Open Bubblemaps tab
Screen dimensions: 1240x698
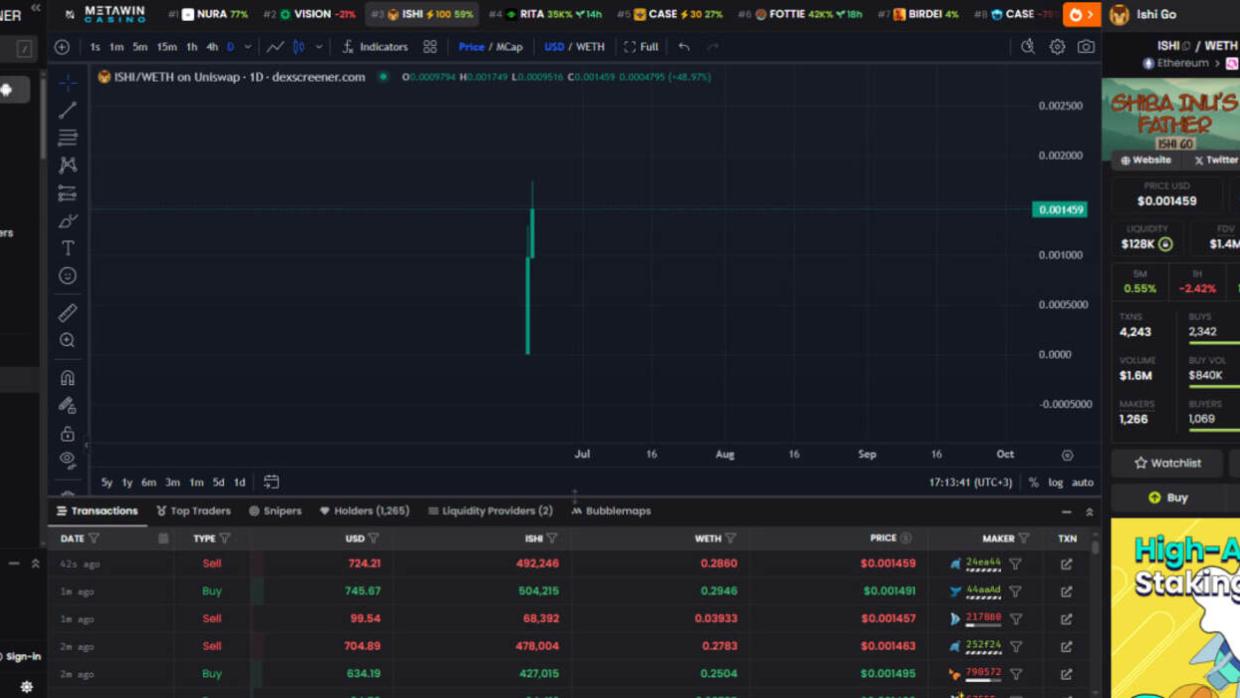[611, 511]
